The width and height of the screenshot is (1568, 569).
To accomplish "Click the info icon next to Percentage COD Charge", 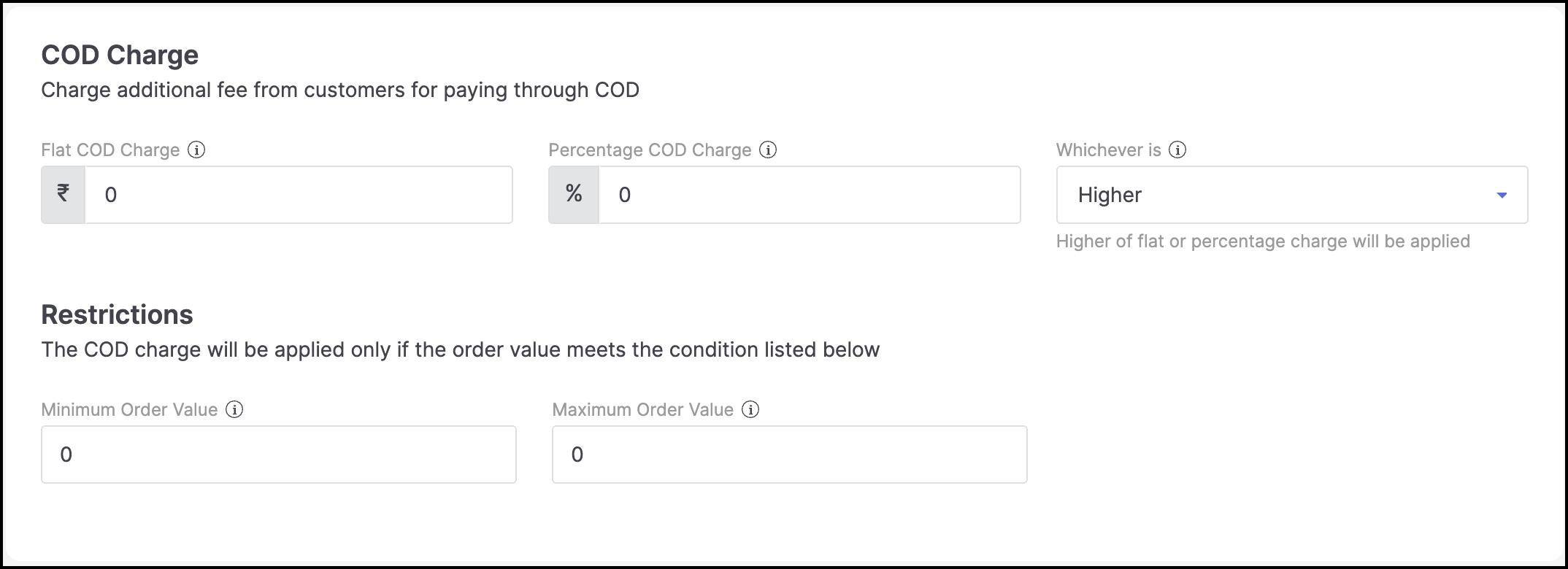I will 768,150.
